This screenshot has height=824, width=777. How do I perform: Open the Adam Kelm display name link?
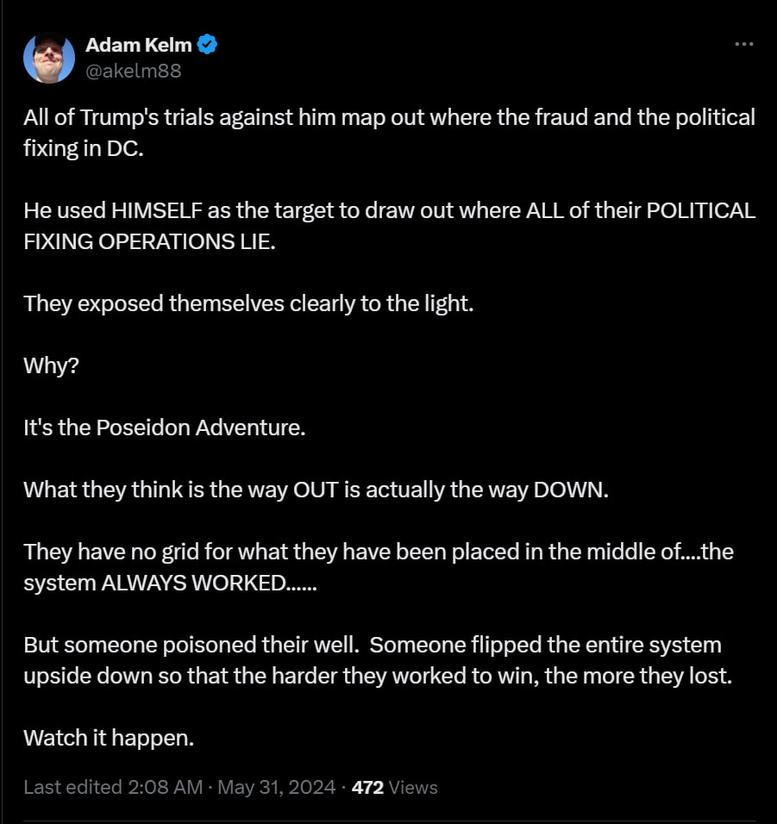[139, 44]
